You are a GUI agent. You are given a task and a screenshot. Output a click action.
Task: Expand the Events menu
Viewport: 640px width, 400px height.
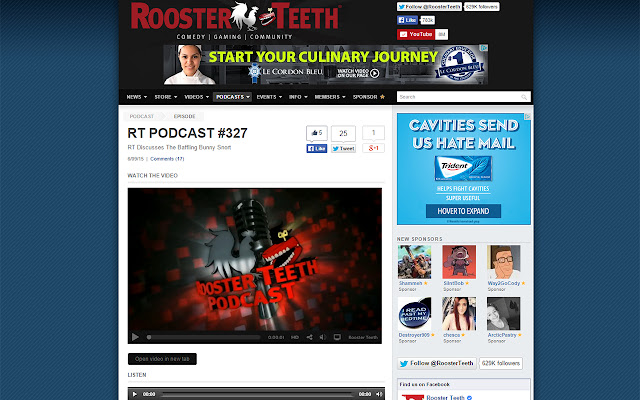[269, 97]
